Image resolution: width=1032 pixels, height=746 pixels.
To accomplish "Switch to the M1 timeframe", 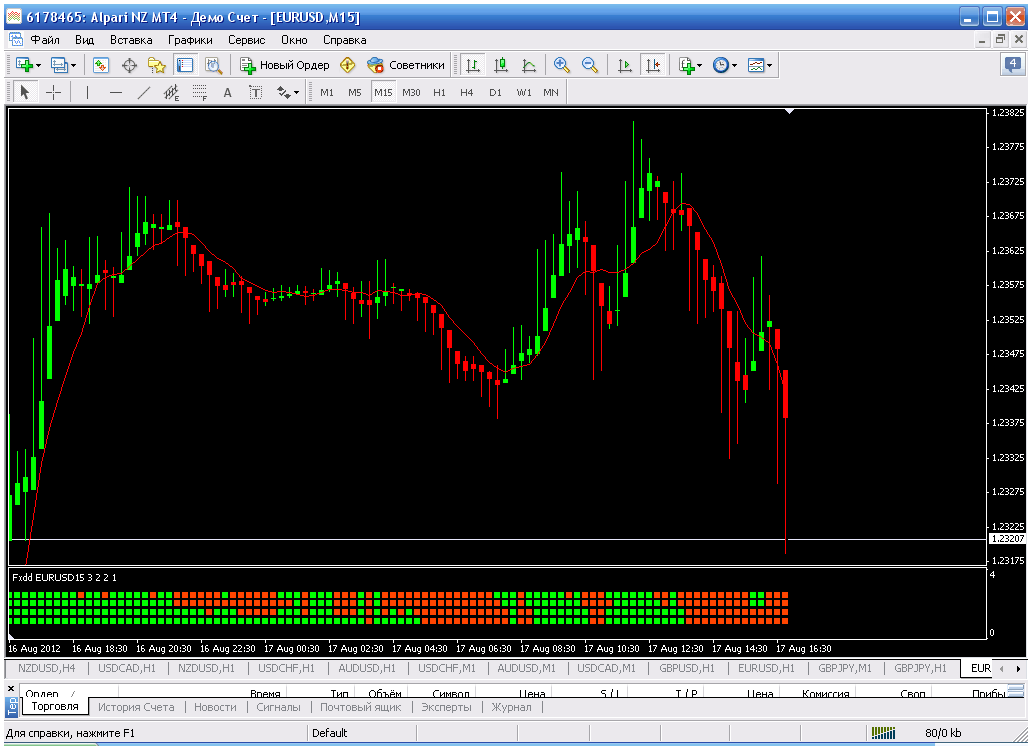I will pos(326,92).
